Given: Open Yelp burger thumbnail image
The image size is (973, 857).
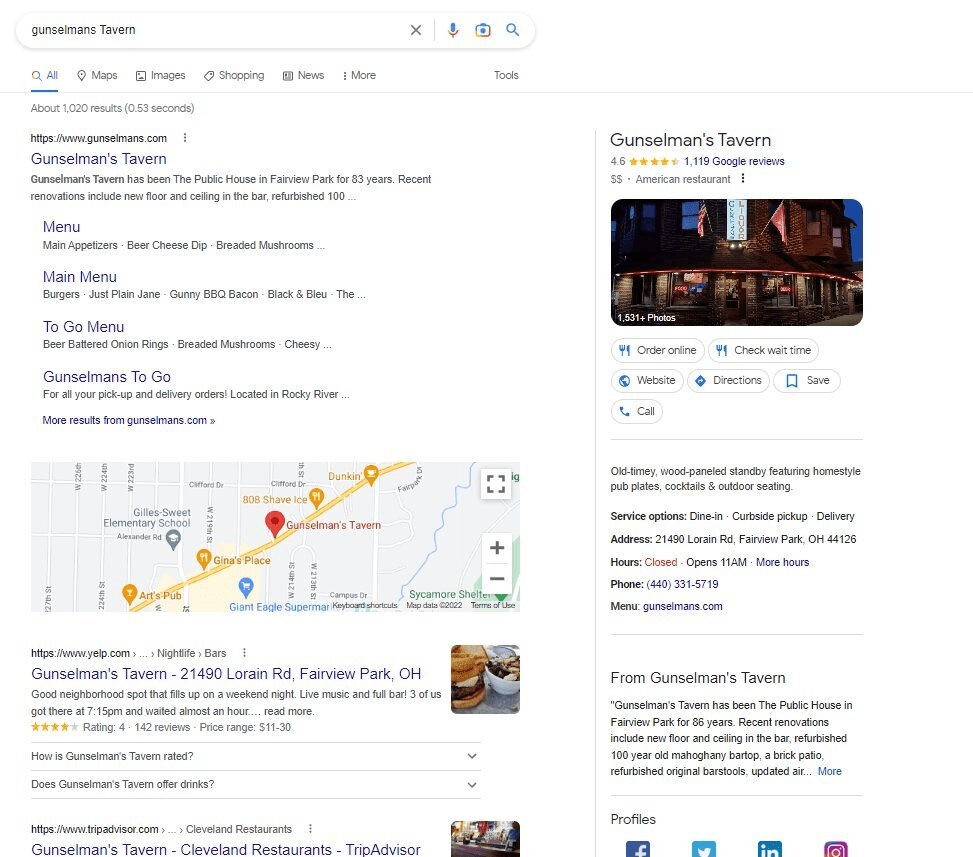Looking at the screenshot, I should (485, 680).
